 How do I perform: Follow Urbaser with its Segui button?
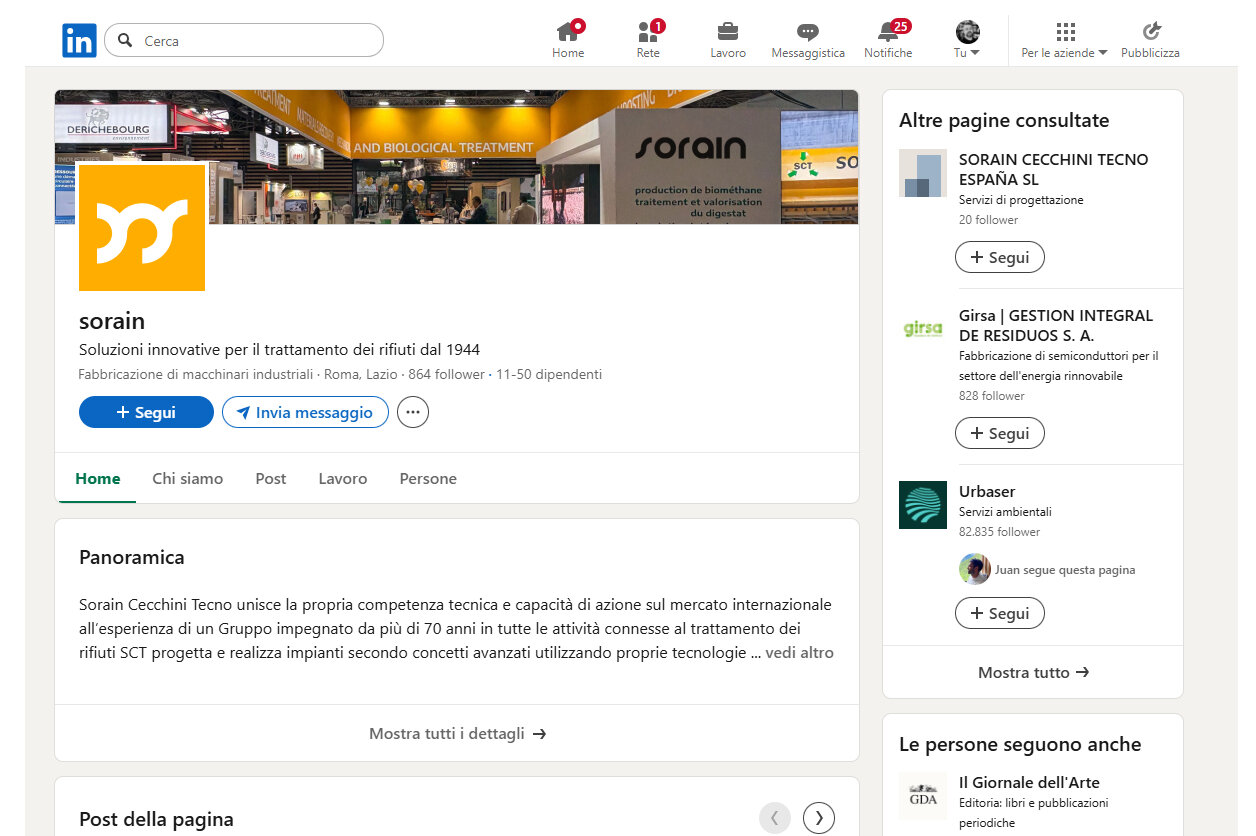[1000, 613]
